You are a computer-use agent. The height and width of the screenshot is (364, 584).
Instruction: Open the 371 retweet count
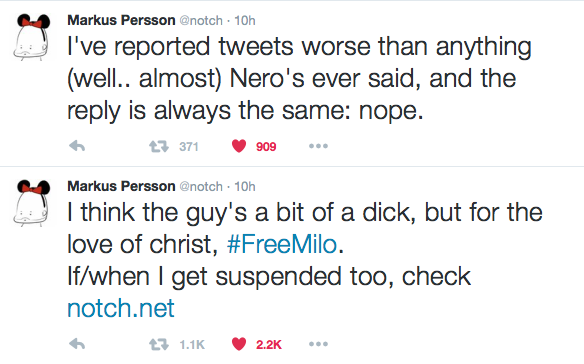(188, 146)
